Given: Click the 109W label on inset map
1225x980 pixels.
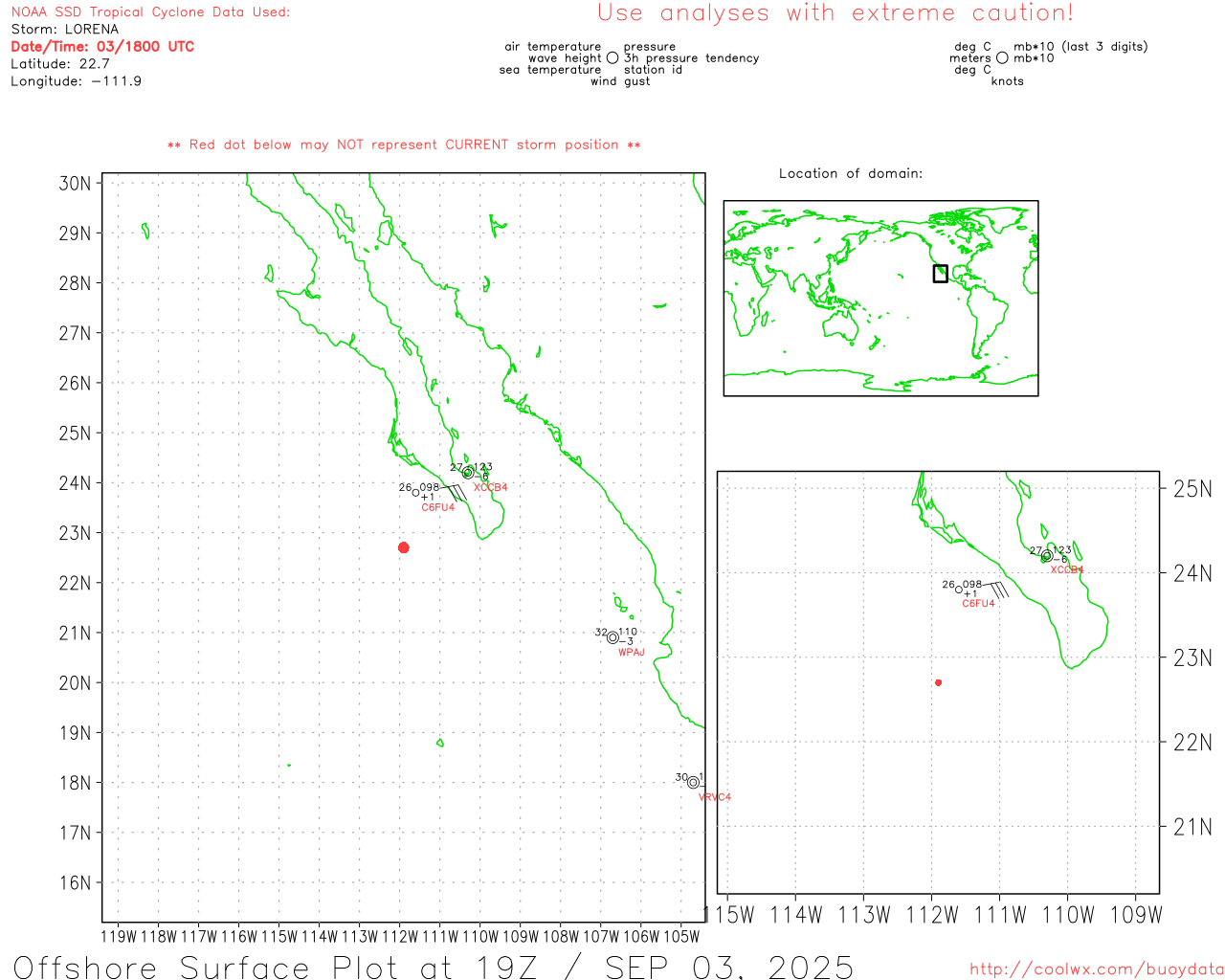Looking at the screenshot, I should pos(1136,915).
